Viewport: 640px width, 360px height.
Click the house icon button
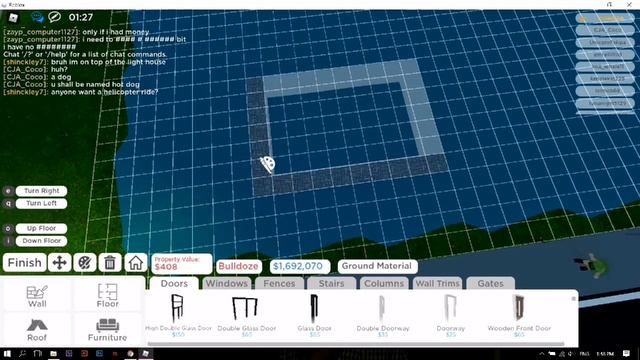(x=136, y=262)
